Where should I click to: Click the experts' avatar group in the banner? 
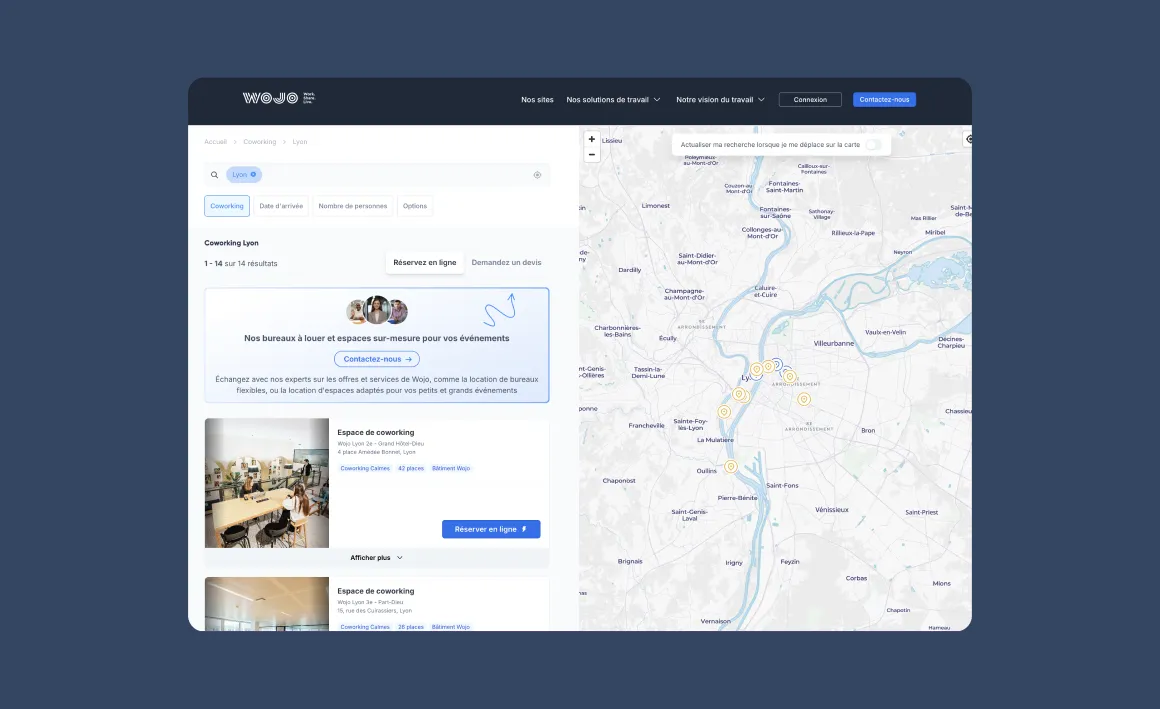coord(377,311)
